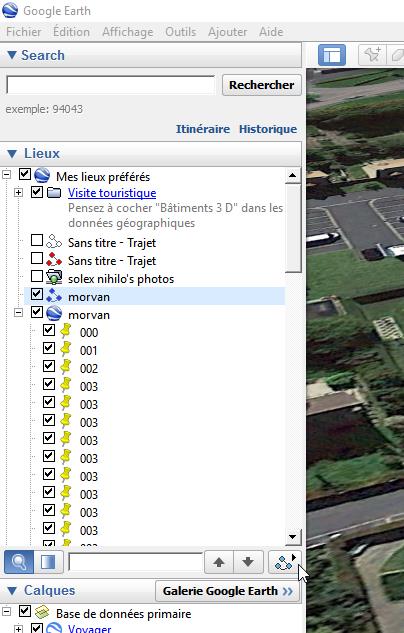Open the Itinéraire link
This screenshot has height=633, width=404.
pos(203,129)
